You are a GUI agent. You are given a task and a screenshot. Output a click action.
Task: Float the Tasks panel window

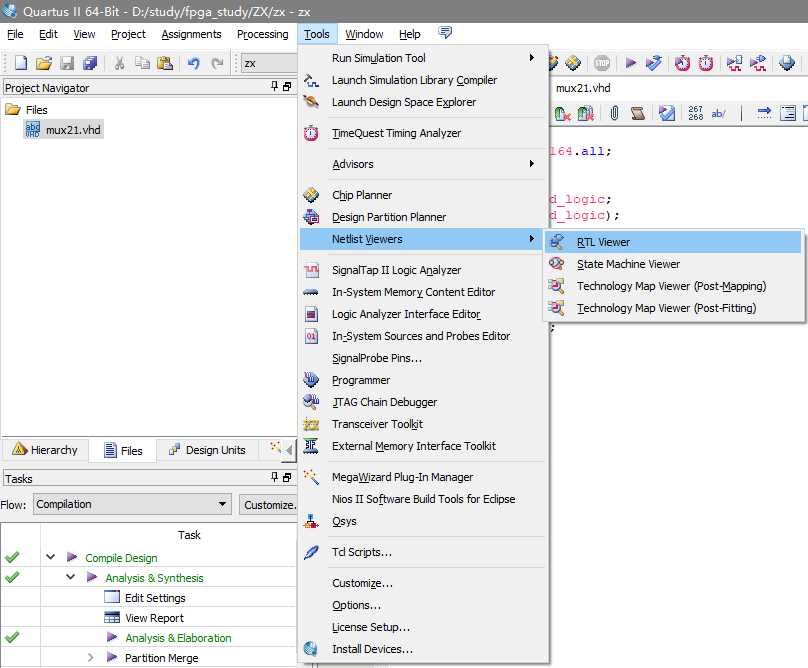[287, 477]
